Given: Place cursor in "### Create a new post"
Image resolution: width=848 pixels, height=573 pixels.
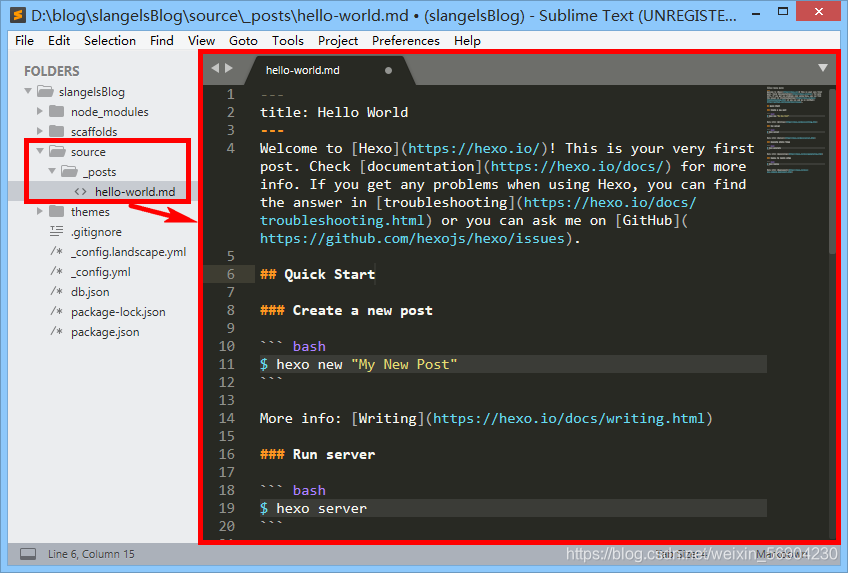Looking at the screenshot, I should (x=346, y=310).
